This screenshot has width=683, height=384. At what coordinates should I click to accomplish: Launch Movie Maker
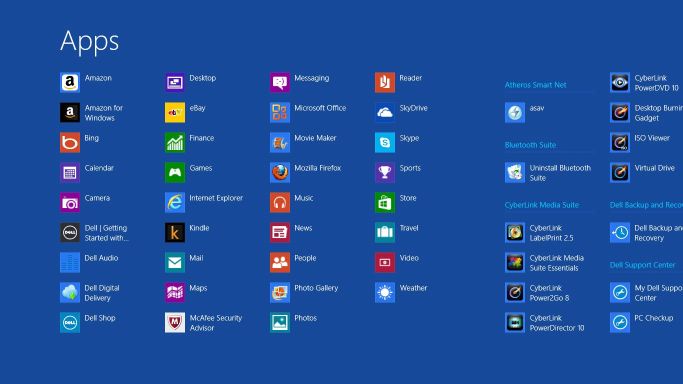point(280,142)
